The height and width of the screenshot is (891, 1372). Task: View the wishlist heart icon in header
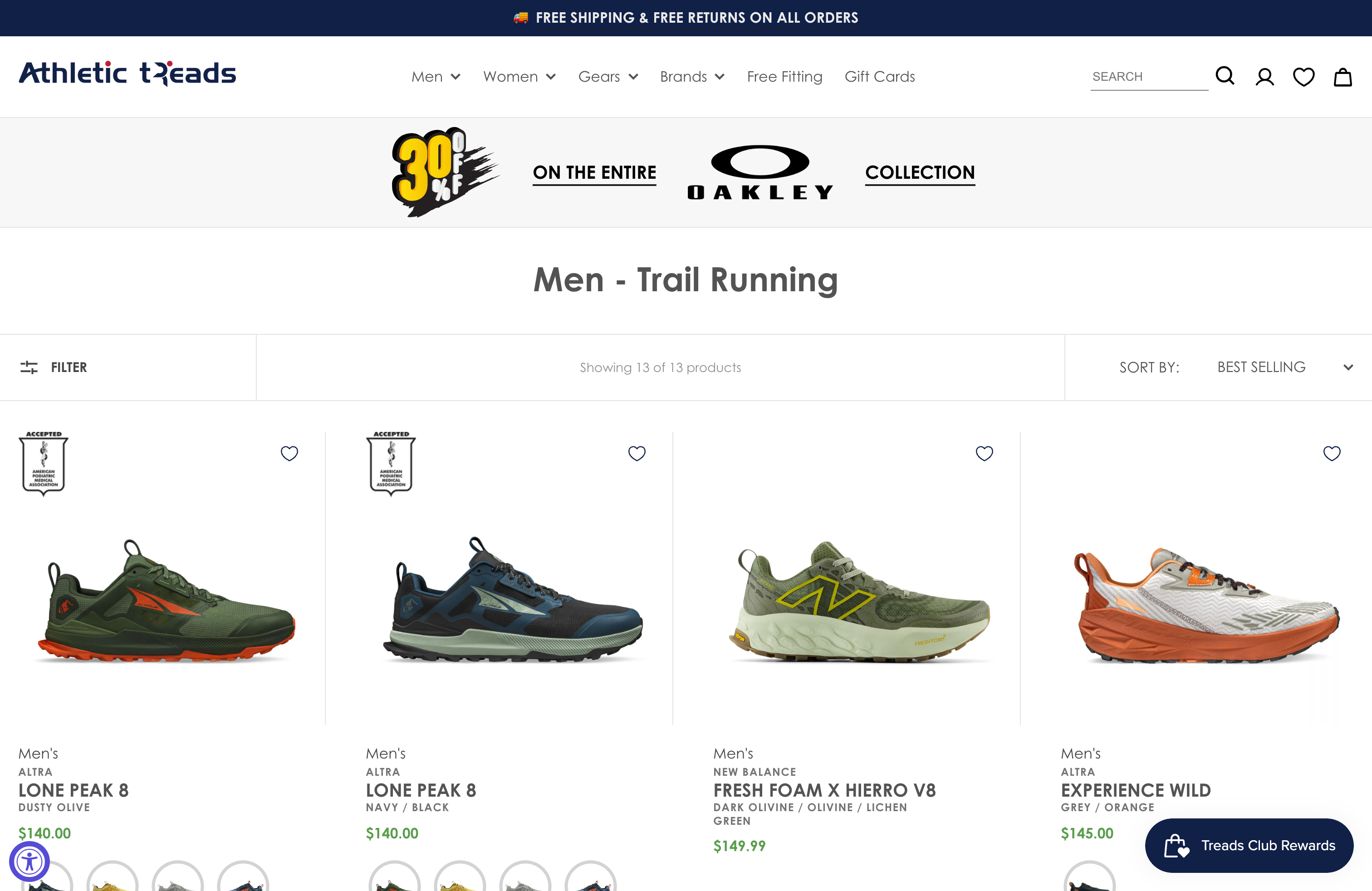pos(1303,76)
